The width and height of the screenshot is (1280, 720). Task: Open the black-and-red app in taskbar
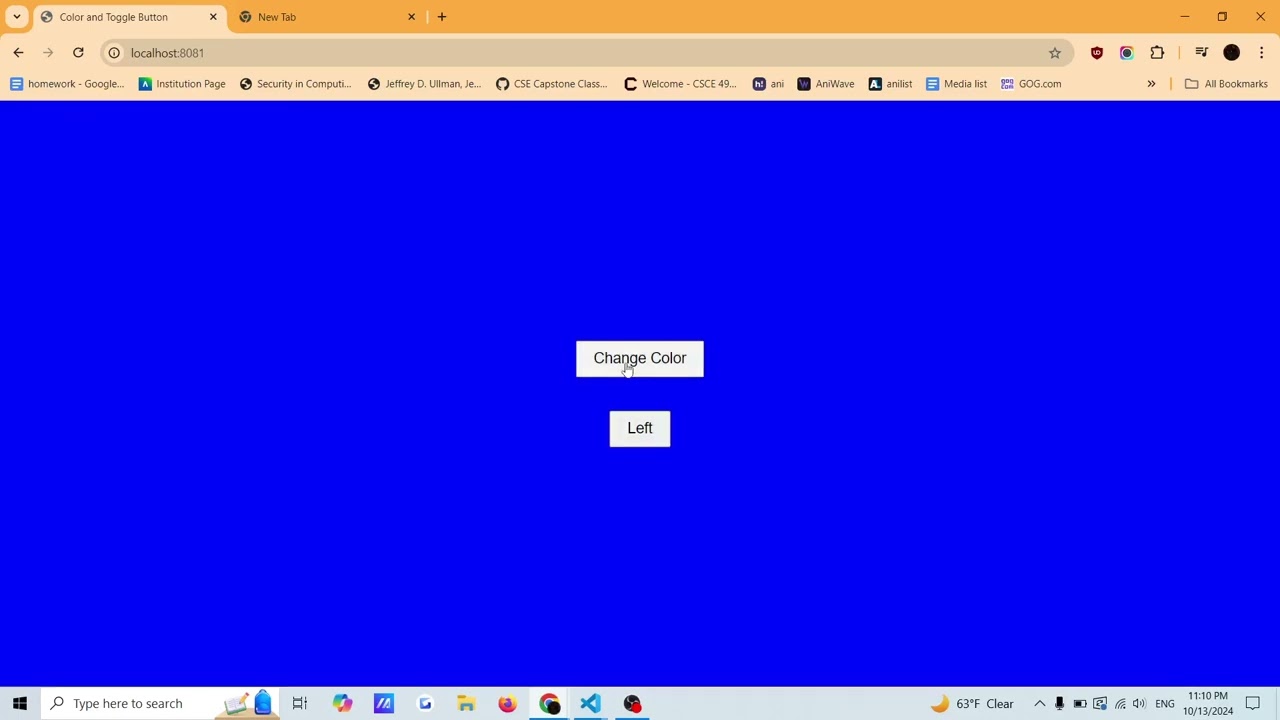632,704
